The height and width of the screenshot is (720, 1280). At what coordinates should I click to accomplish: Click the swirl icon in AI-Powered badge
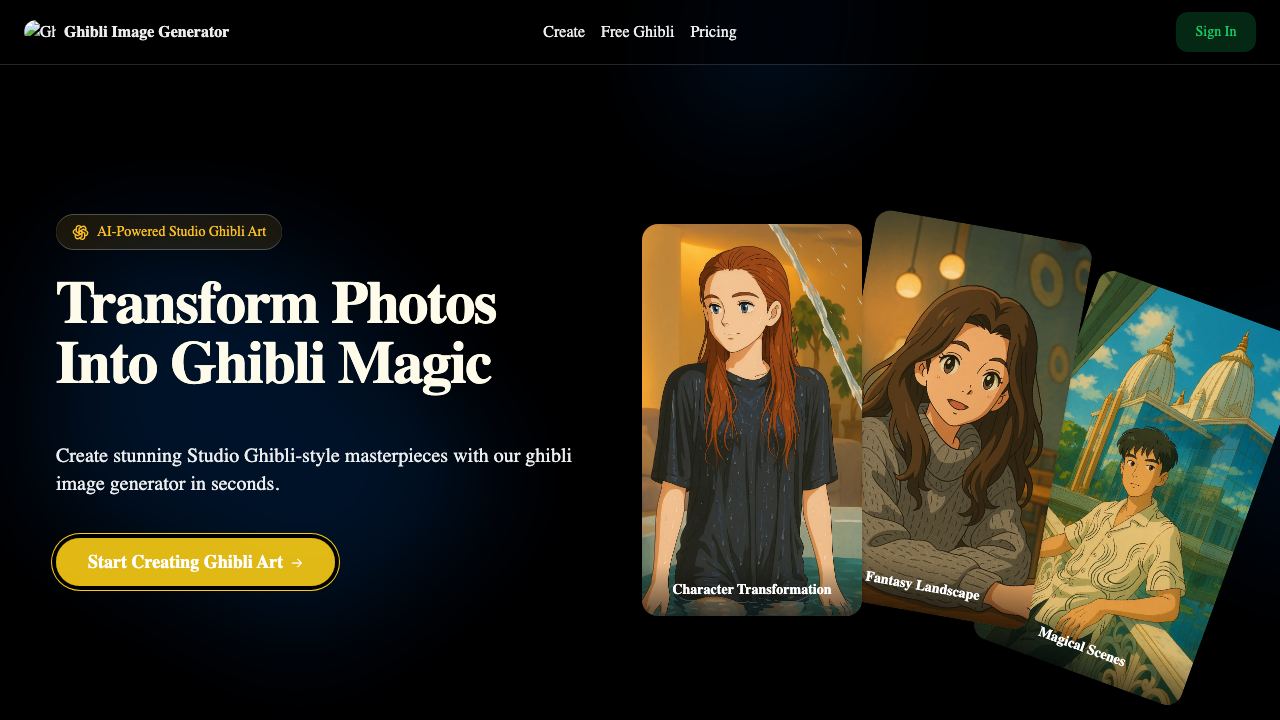(81, 232)
